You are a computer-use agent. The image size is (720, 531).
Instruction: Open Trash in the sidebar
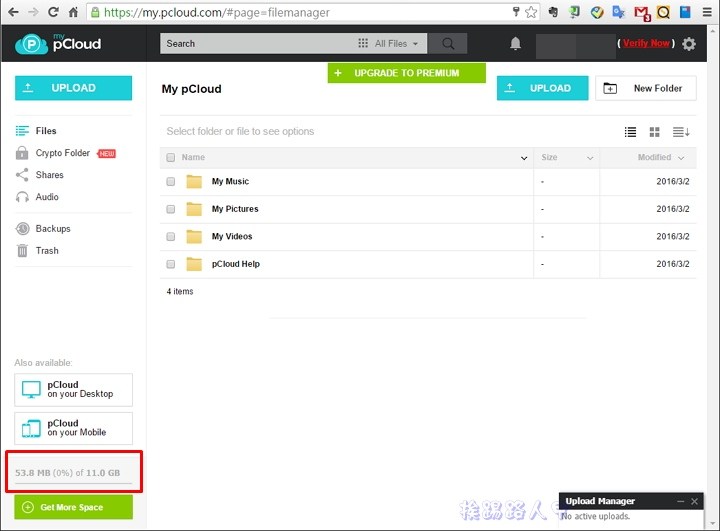(37, 251)
